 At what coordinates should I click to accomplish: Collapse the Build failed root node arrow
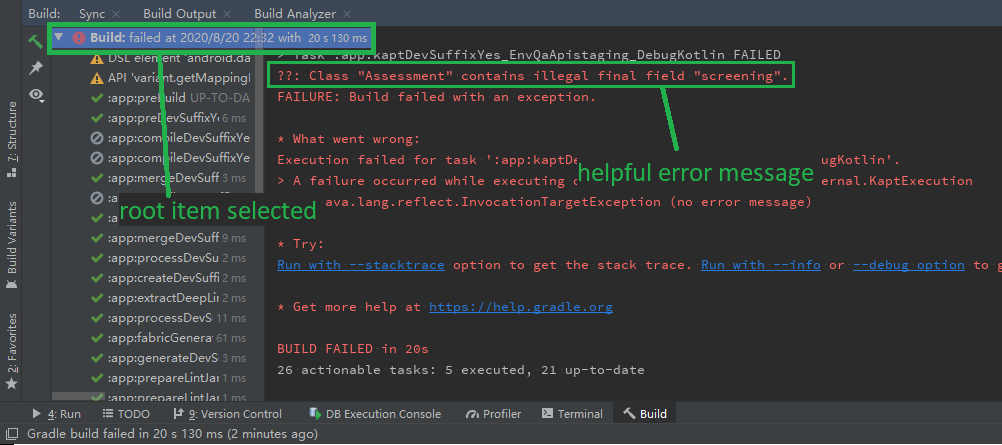click(x=59, y=38)
